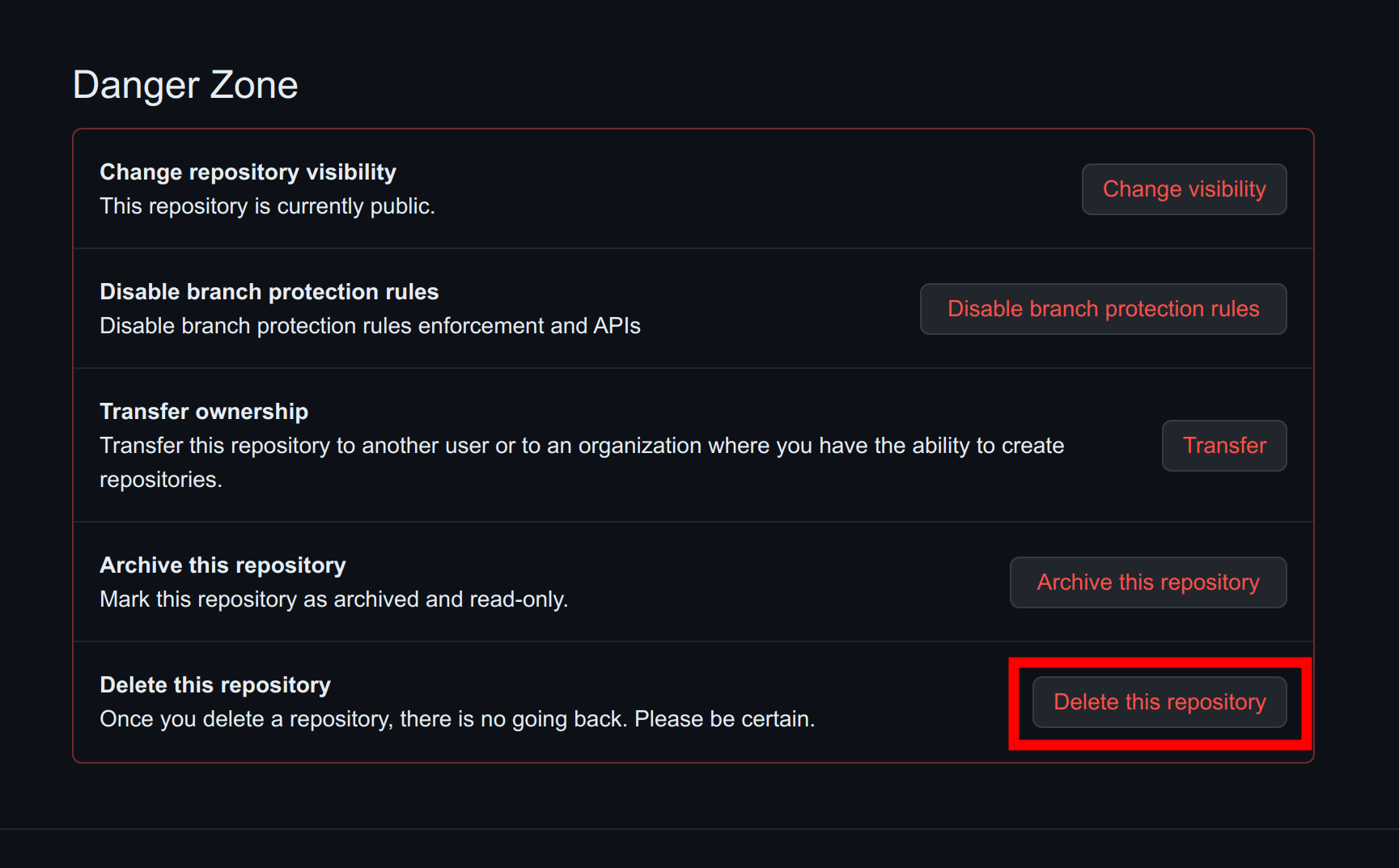Click 'Mark this repository as archived' description
Viewport: 1399px width, 868px height.
333,599
